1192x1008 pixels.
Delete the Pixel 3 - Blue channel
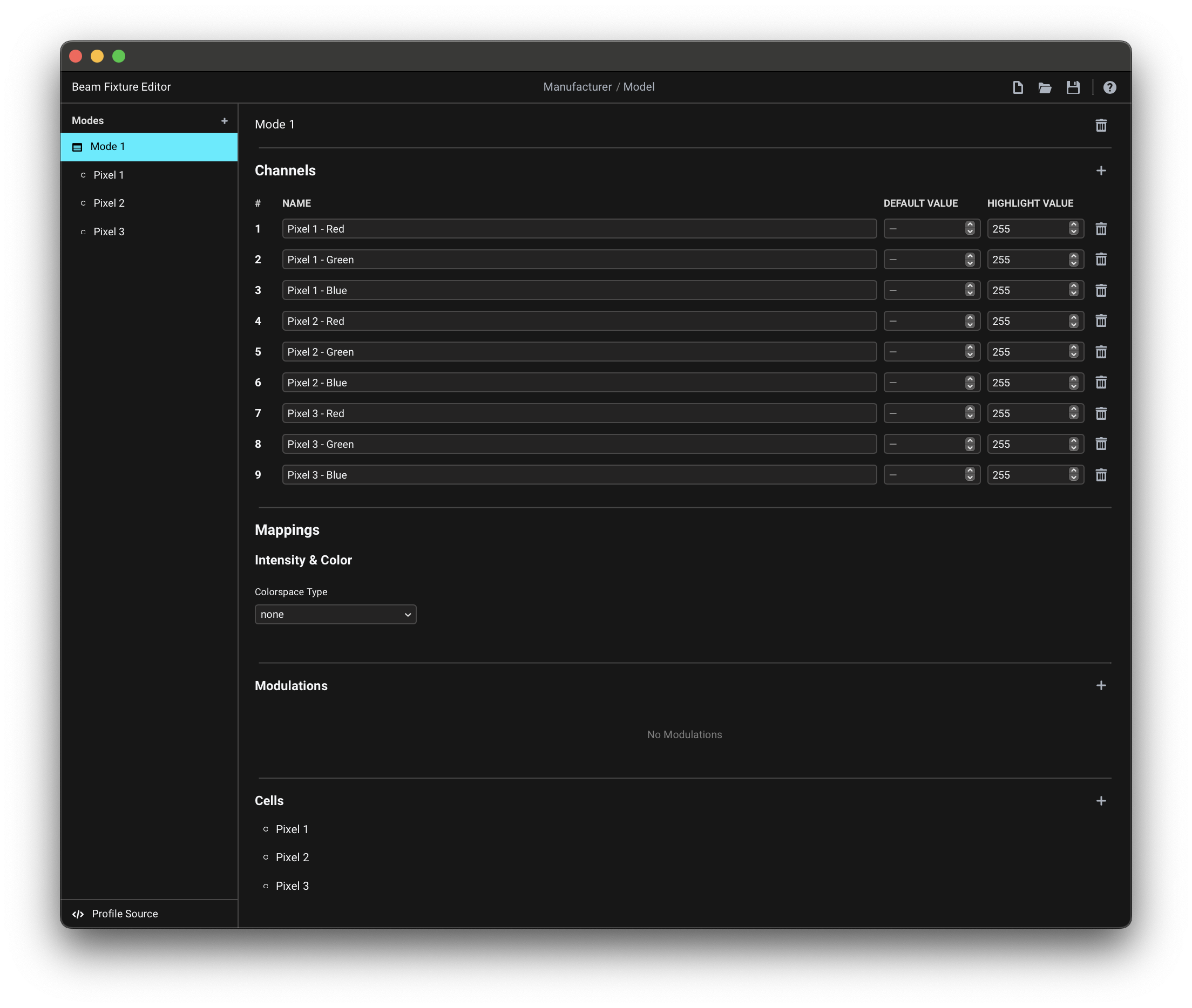[1101, 475]
